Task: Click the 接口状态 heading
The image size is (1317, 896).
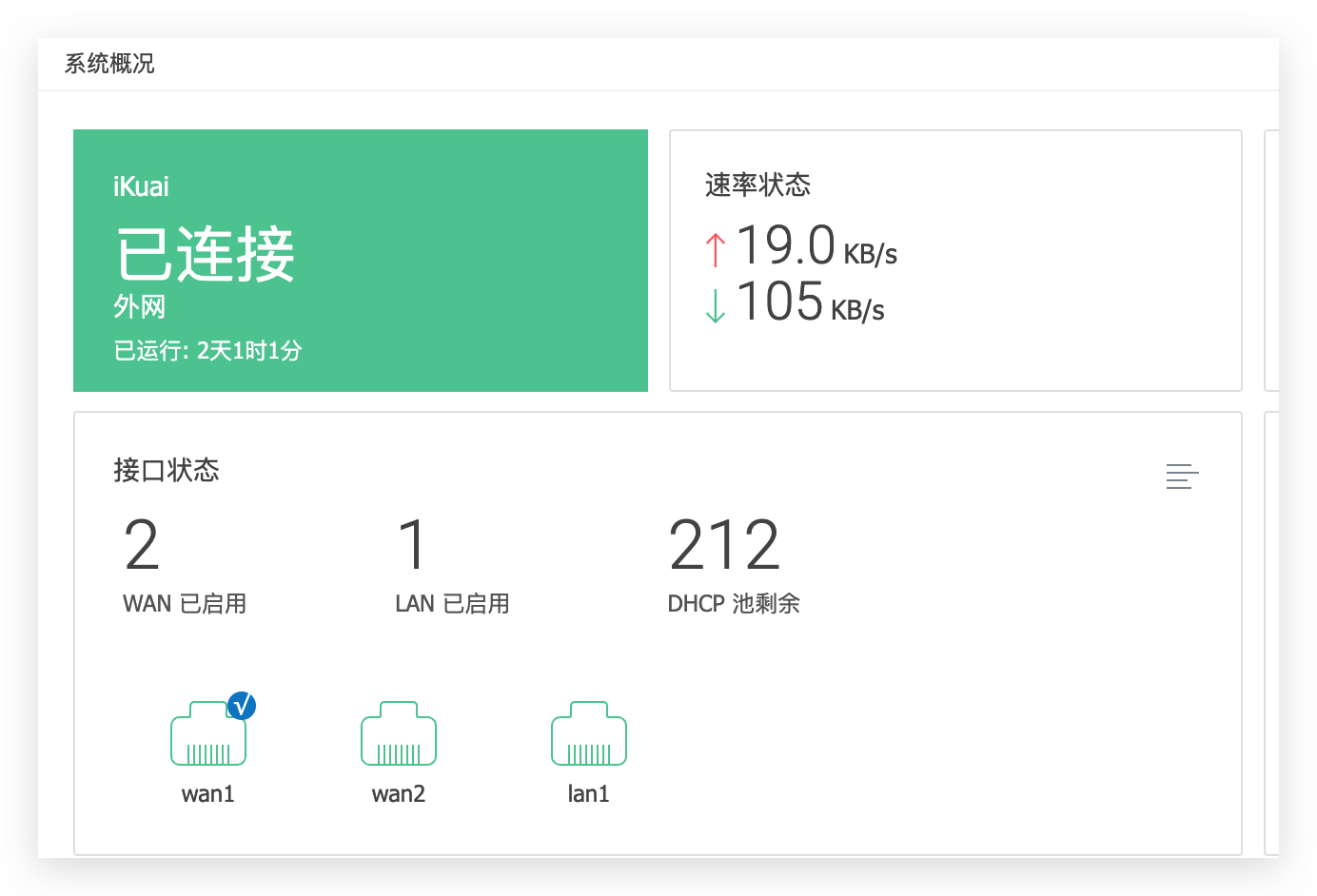Action: pyautogui.click(x=167, y=470)
